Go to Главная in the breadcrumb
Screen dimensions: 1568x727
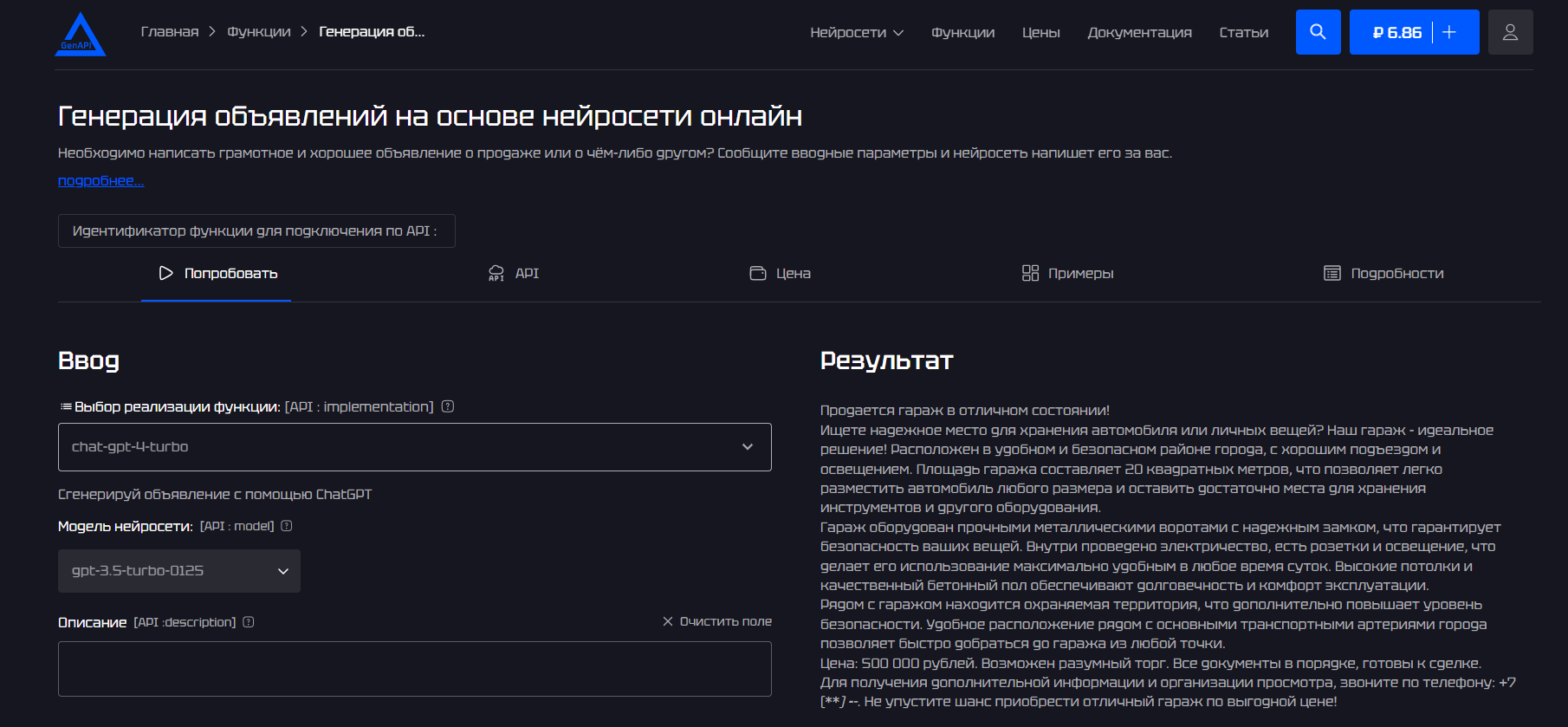(x=170, y=32)
